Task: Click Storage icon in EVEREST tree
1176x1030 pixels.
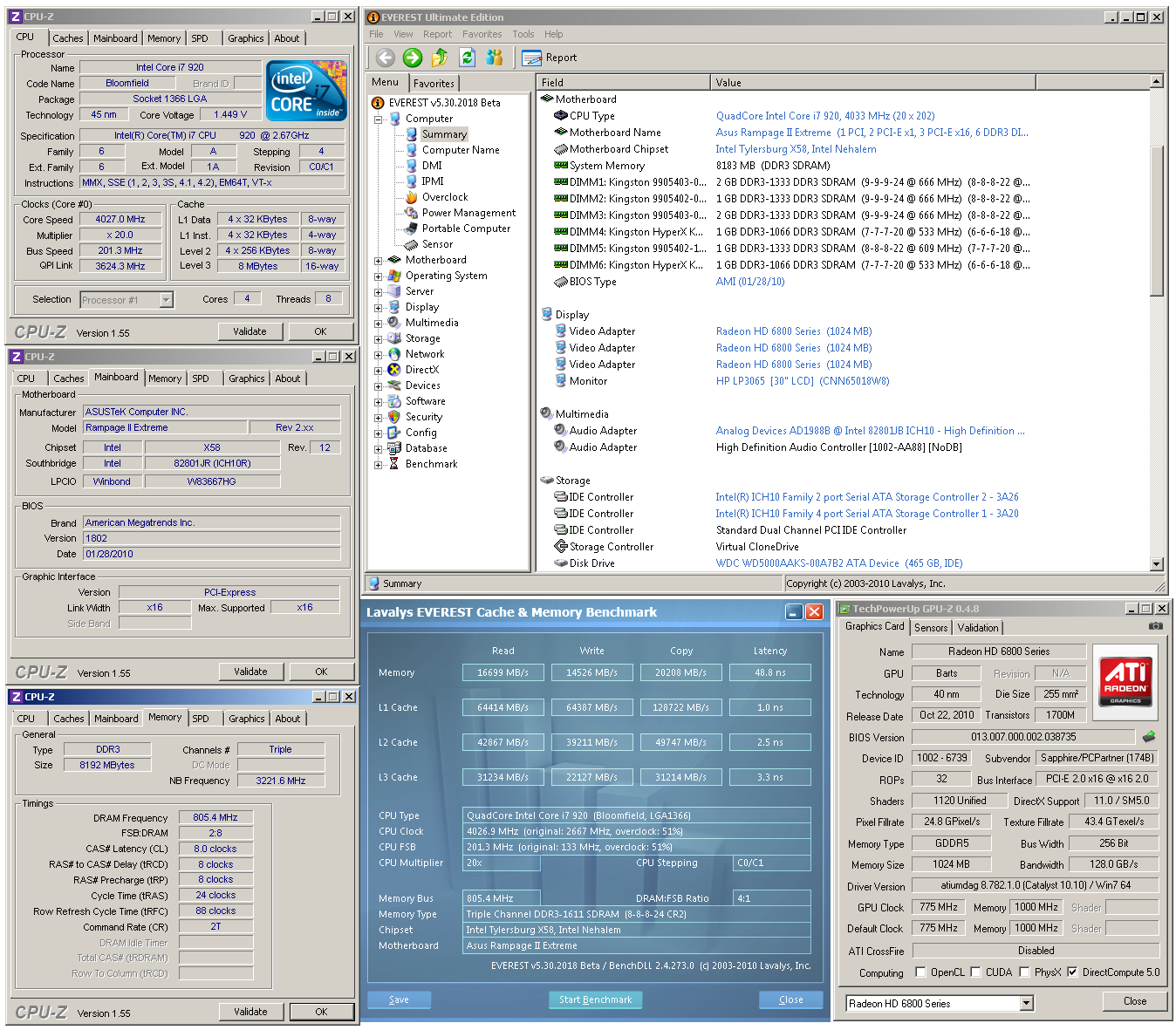Action: tap(394, 338)
